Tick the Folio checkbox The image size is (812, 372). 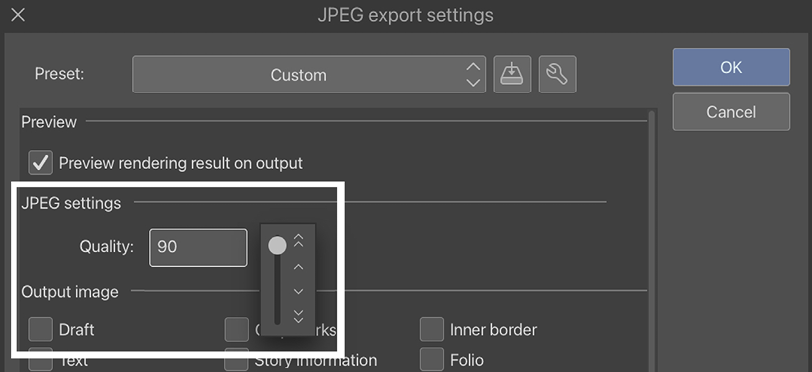pos(432,360)
